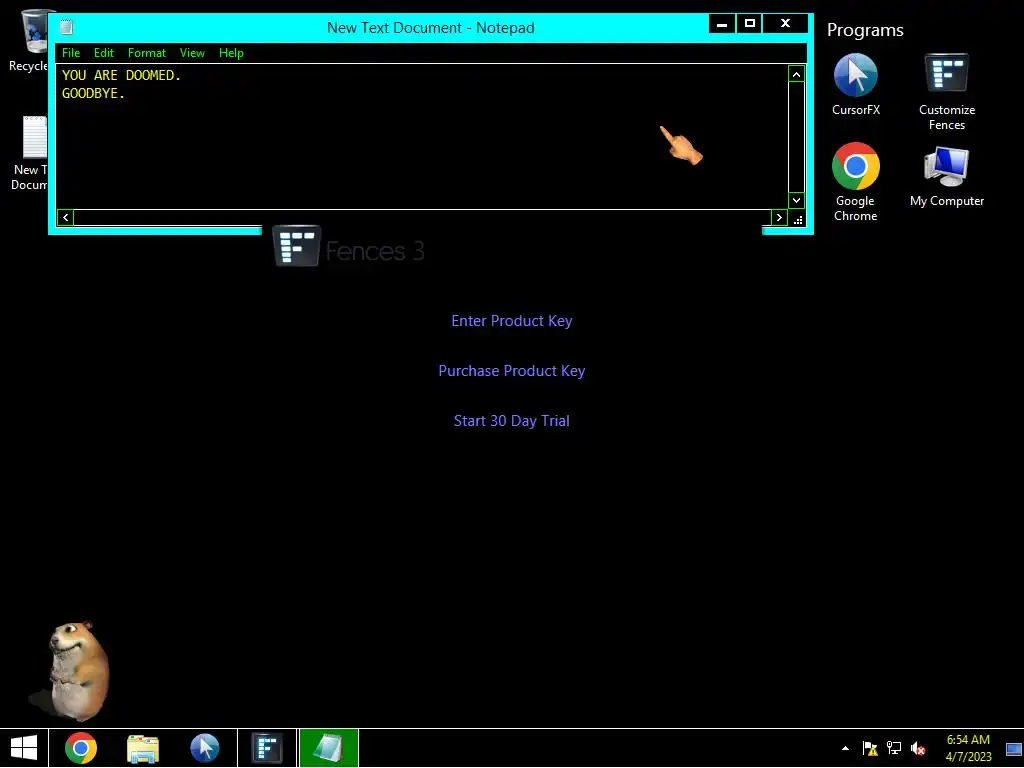
Task: Switch to CursorFX on the taskbar
Action: click(x=204, y=748)
